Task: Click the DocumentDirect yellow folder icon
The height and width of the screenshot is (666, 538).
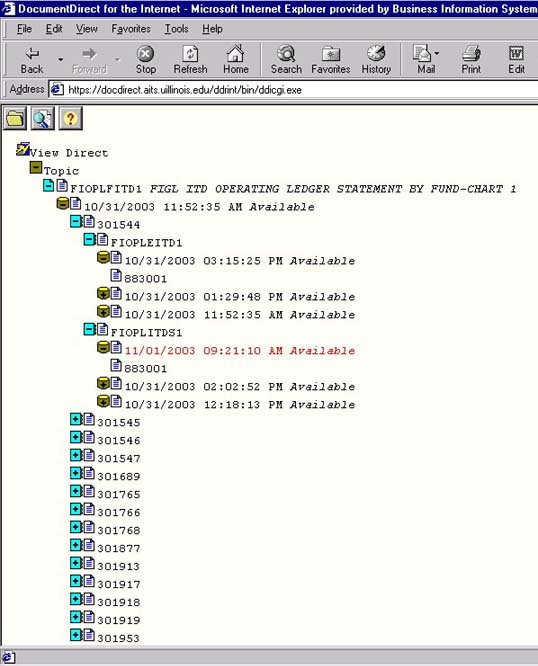Action: (x=15, y=119)
